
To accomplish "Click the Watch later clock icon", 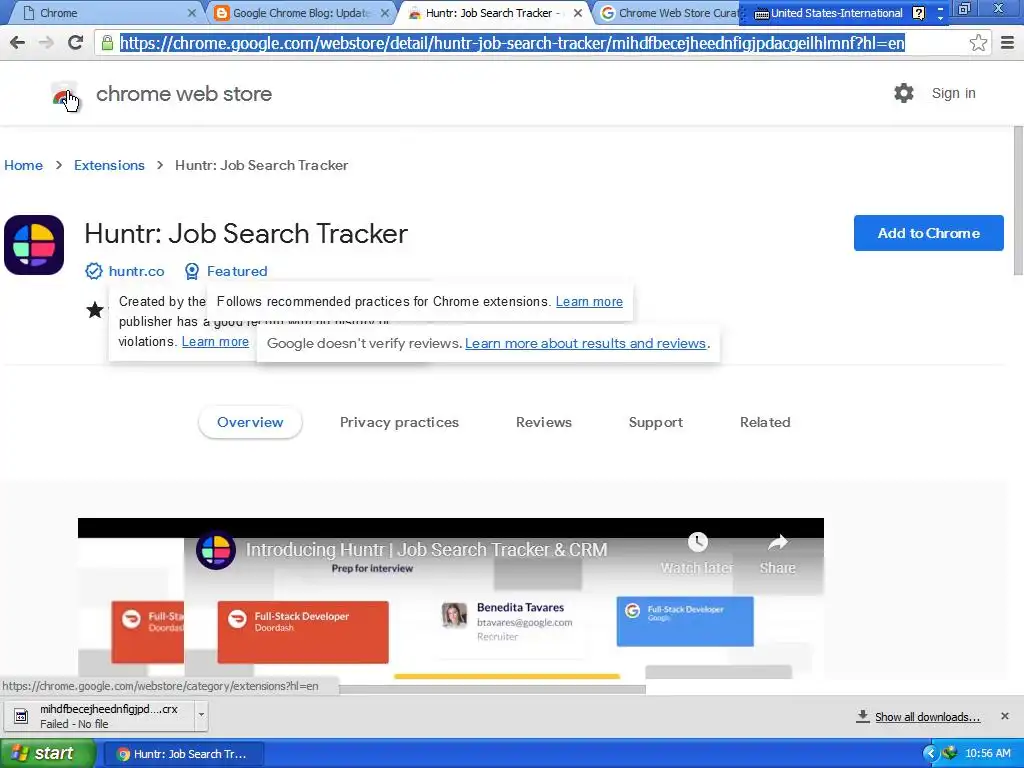I will 697,541.
